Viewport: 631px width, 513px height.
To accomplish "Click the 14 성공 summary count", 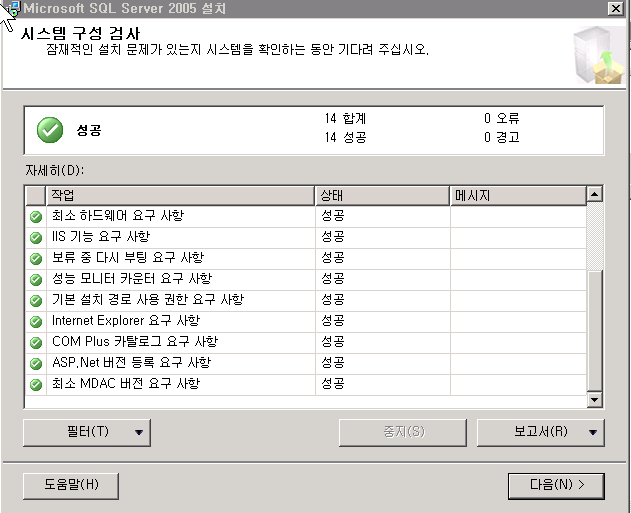I will click(x=345, y=138).
